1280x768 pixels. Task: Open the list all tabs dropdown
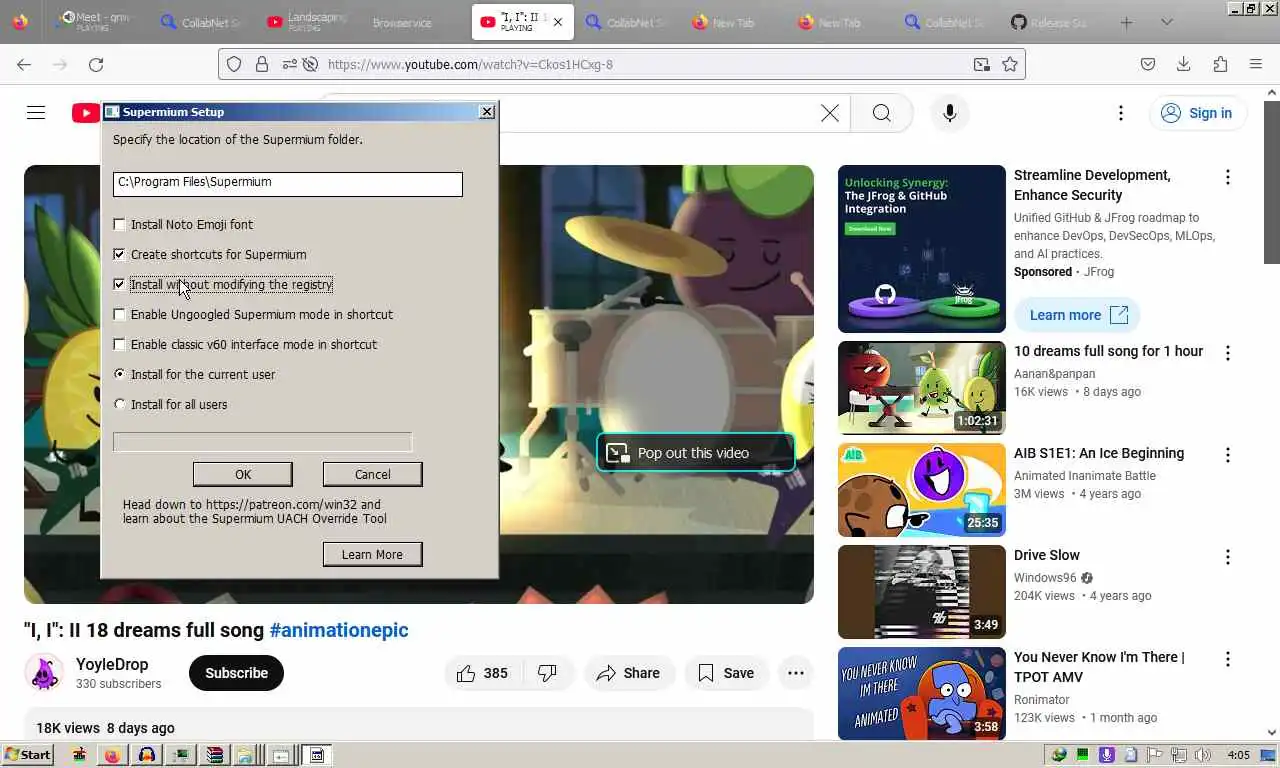click(x=1166, y=22)
